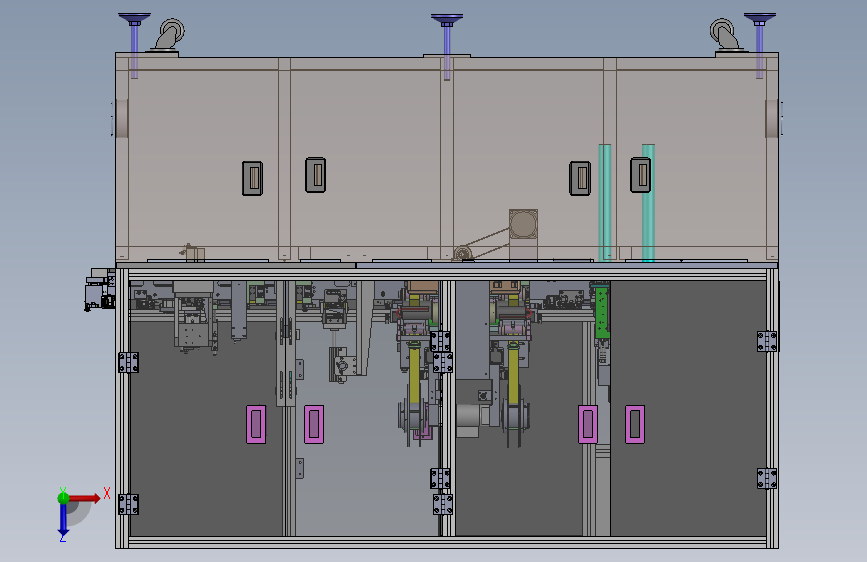This screenshot has height=562, width=867.
Task: Select the middle blue leveling foot
Action: coord(447,47)
